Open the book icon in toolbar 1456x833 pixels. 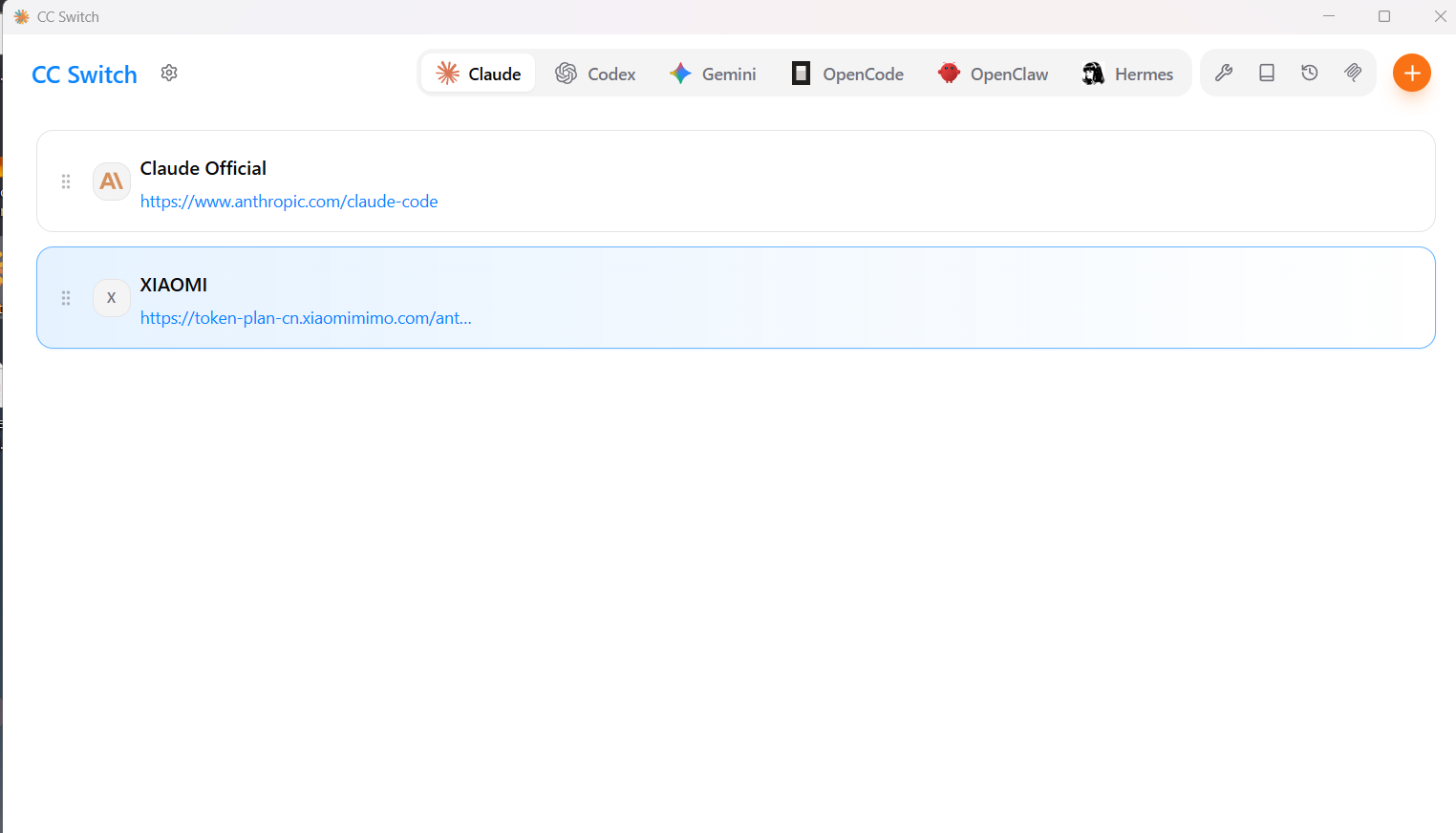1267,73
